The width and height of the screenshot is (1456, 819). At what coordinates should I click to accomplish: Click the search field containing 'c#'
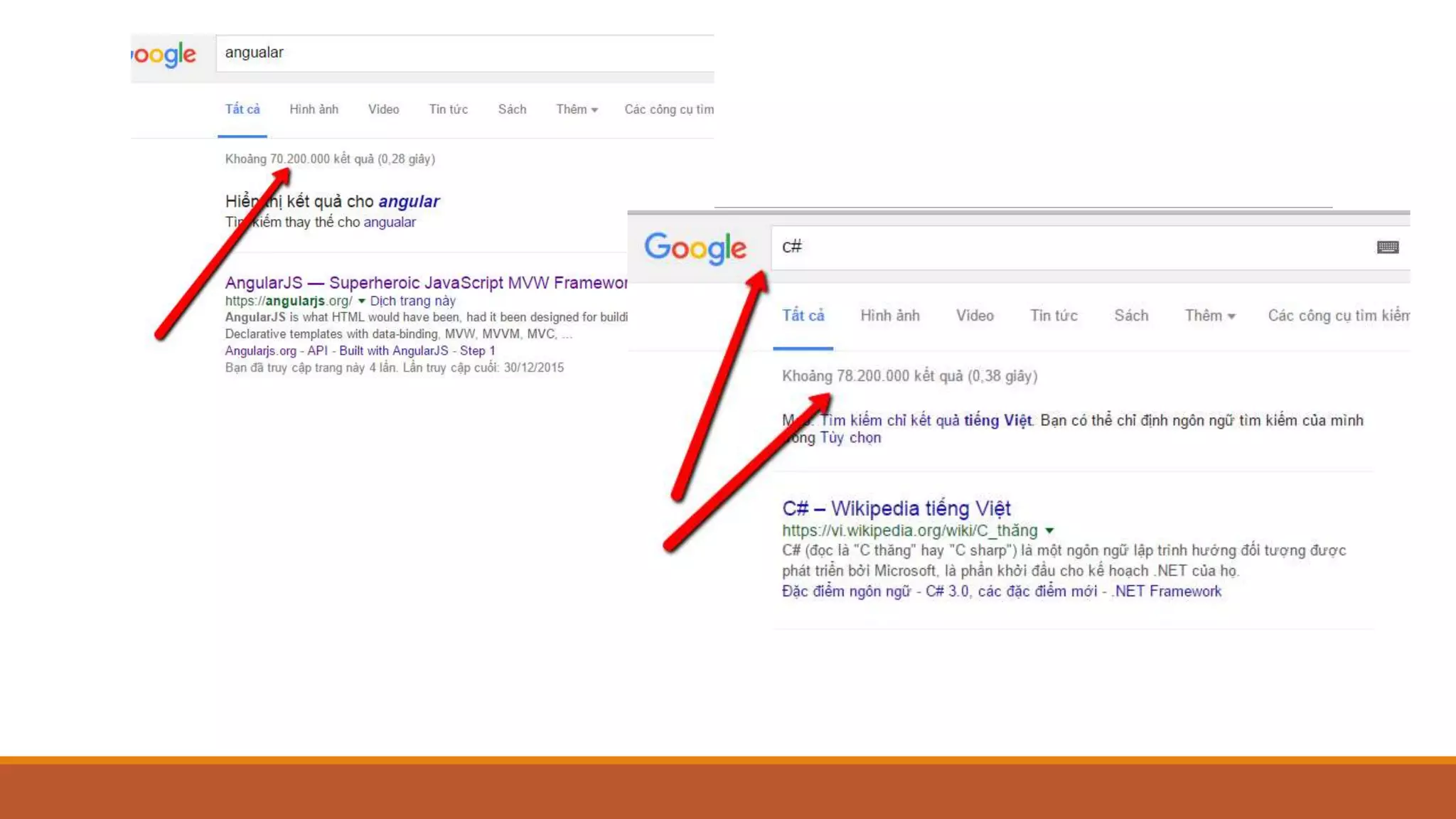pos(1066,247)
